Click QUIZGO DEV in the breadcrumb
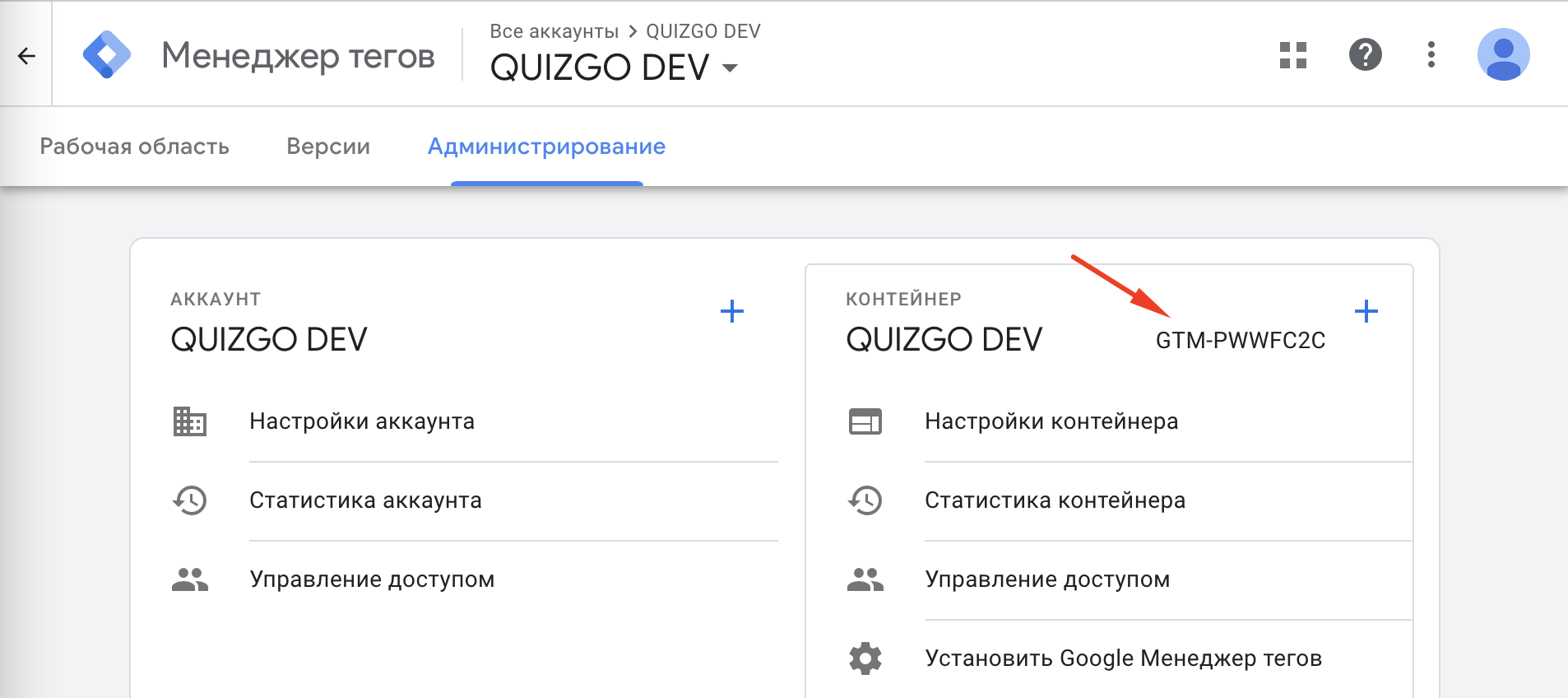This screenshot has width=1568, height=698. click(x=703, y=31)
